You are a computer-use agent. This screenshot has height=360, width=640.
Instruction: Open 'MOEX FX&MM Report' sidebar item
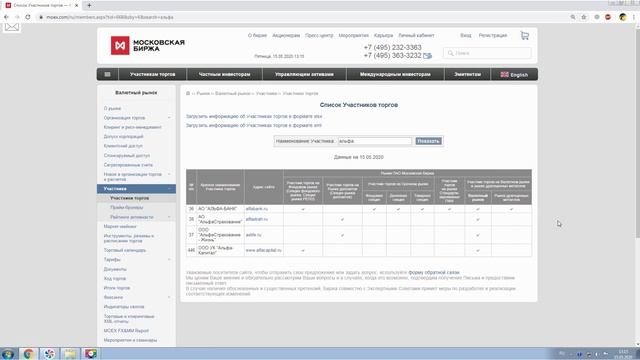coord(126,331)
